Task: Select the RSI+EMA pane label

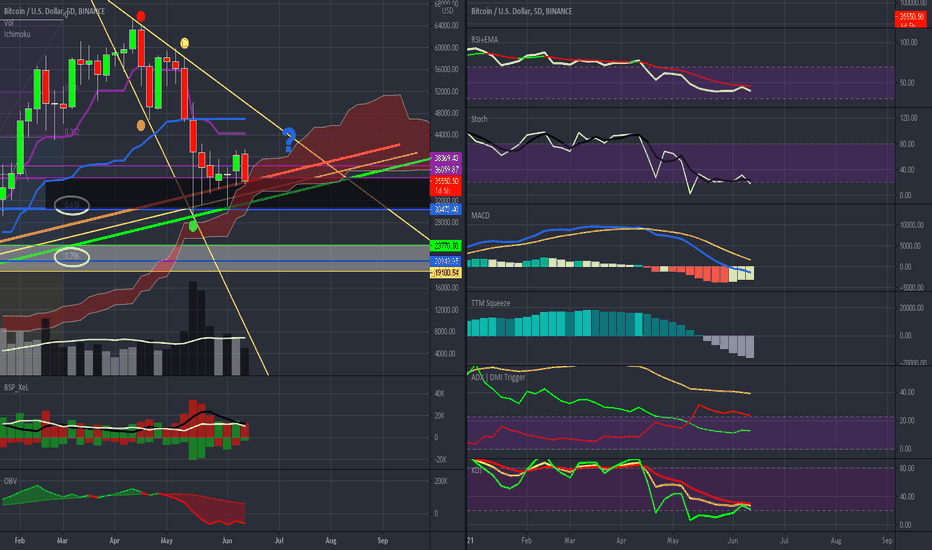Action: (x=484, y=40)
